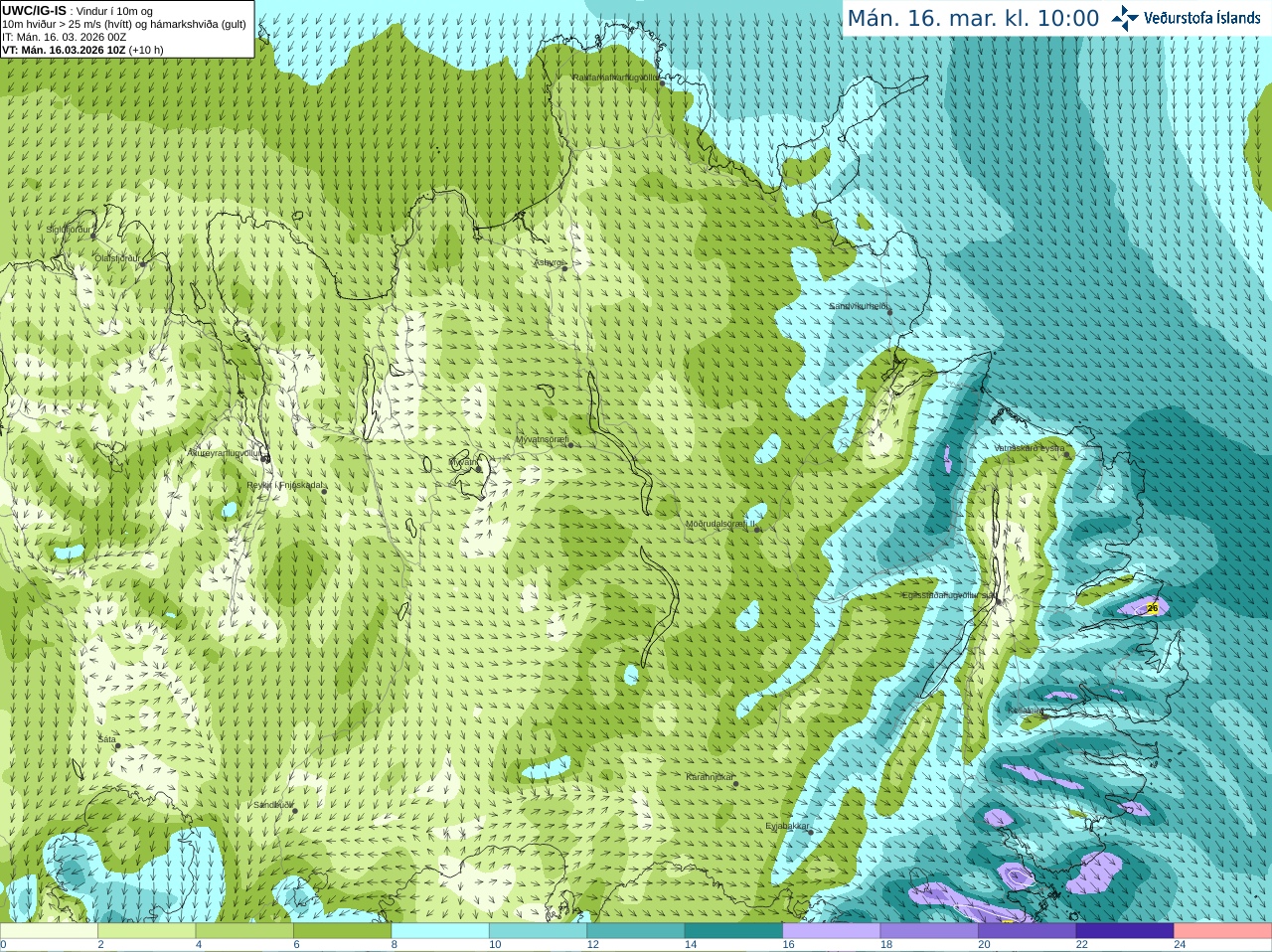Click the Sandbúðir station dot
This screenshot has height=952, width=1272.
tap(295, 811)
